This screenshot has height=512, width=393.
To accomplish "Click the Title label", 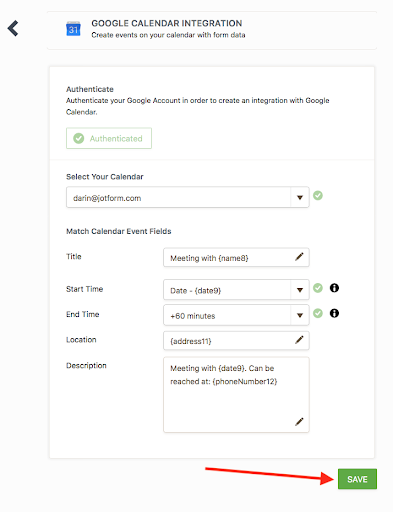I will [x=74, y=256].
